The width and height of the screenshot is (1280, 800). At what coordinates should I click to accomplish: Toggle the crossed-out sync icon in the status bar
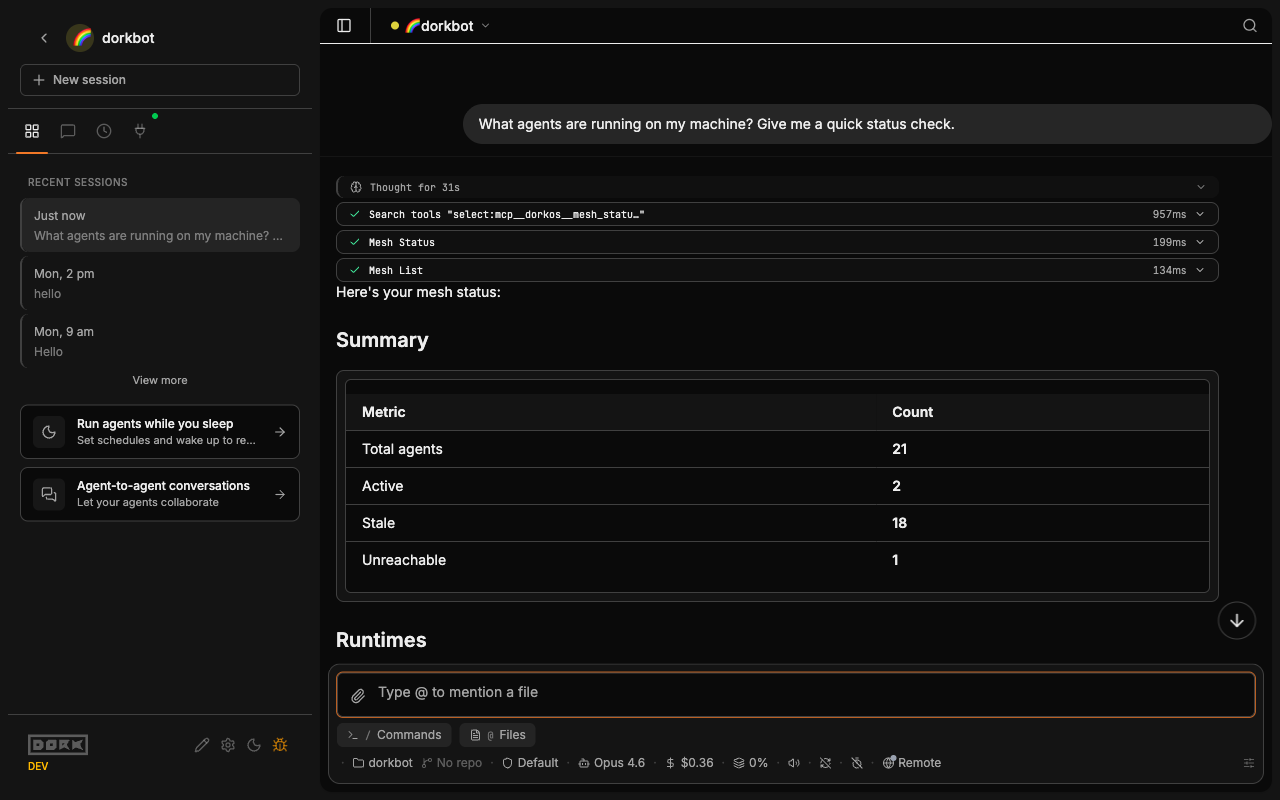[825, 763]
